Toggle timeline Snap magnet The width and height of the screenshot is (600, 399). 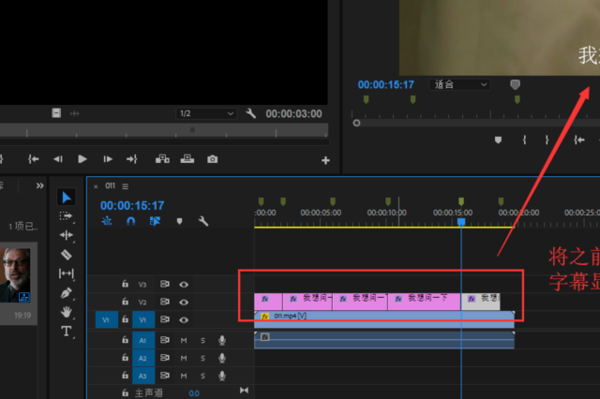(131, 221)
